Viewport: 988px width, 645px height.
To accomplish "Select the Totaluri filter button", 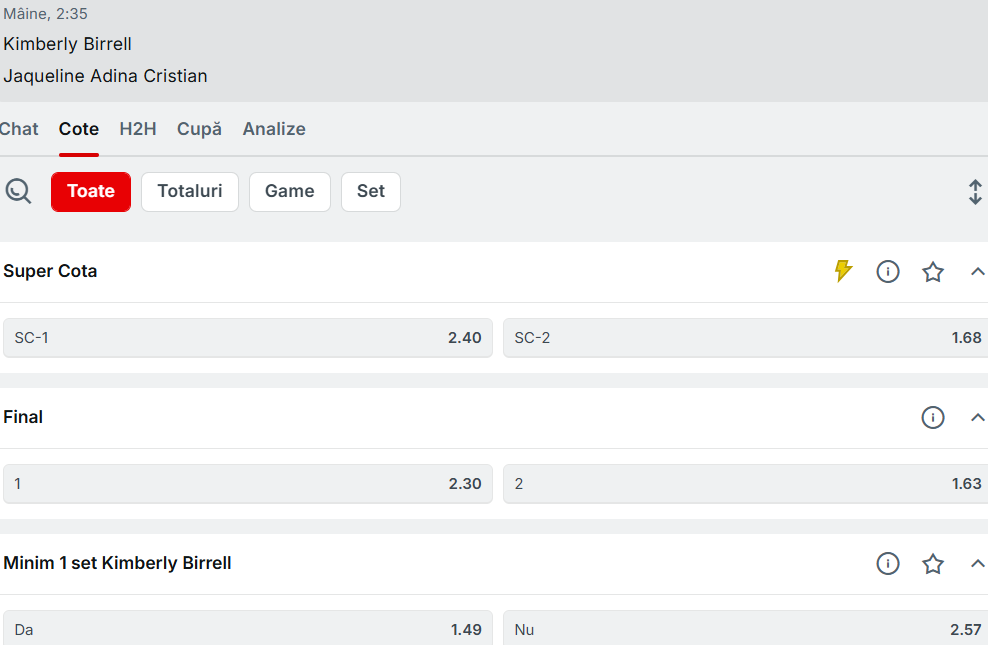I will [x=190, y=192].
